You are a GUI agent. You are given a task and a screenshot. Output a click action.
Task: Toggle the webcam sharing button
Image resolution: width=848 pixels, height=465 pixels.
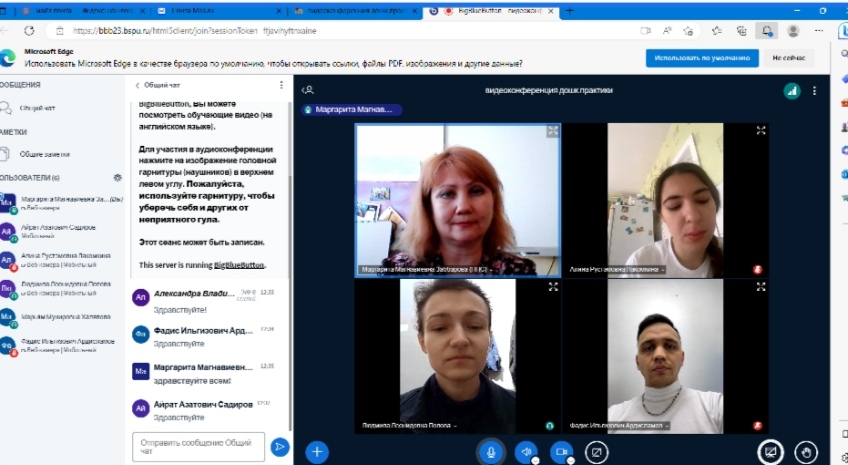tap(562, 452)
